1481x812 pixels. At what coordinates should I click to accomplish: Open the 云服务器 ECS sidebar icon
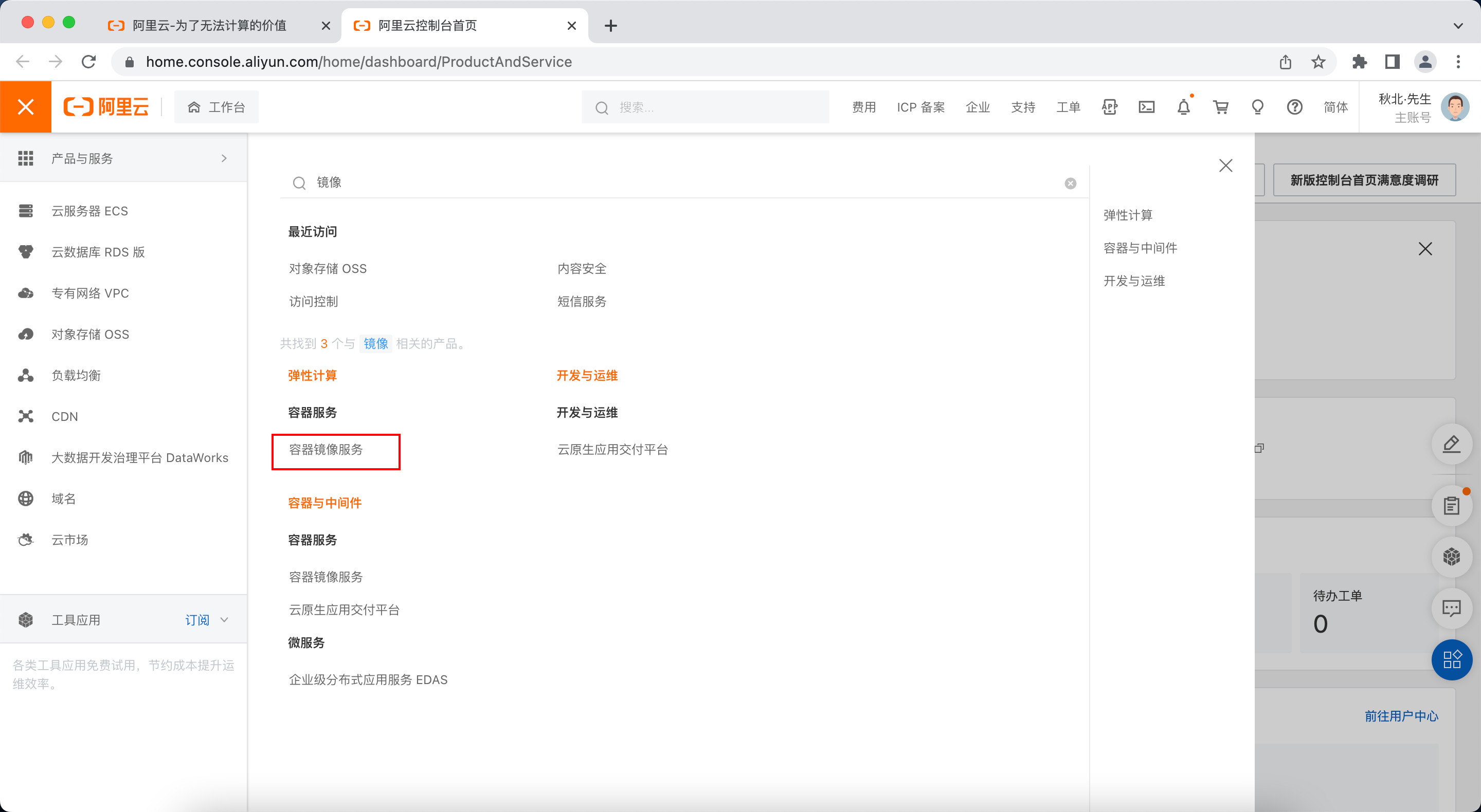26,211
